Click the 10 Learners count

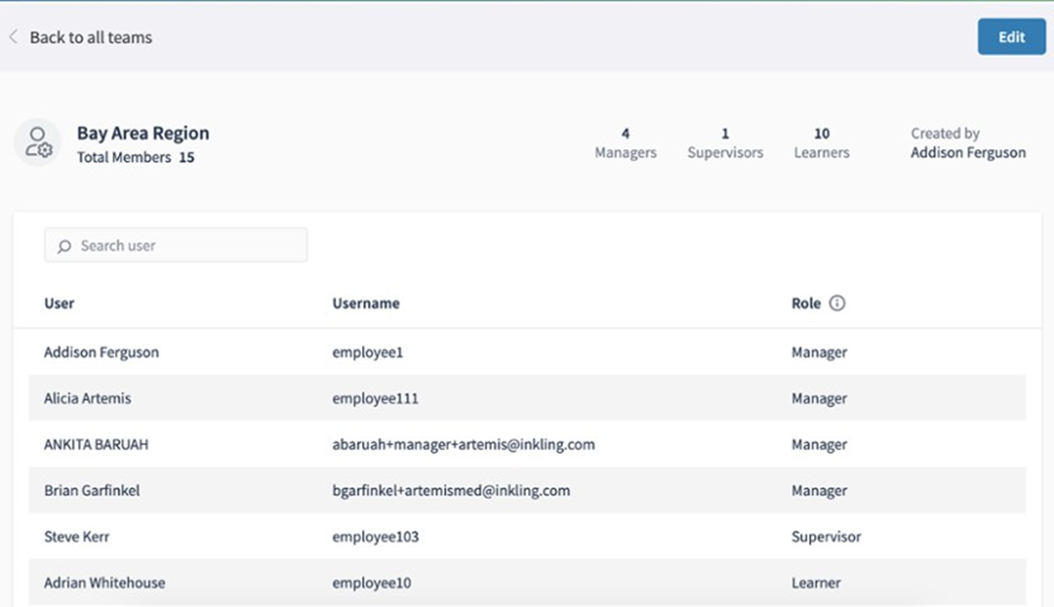(x=821, y=143)
